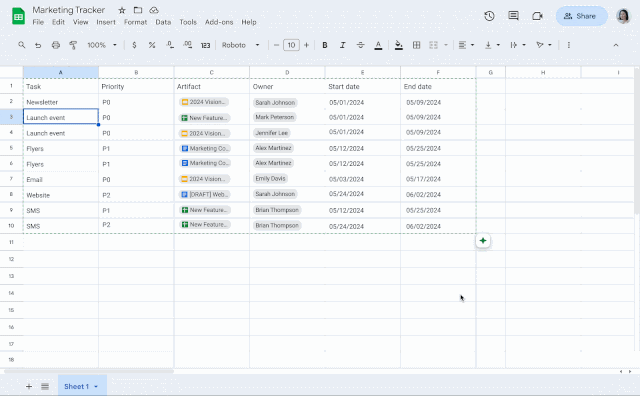Open the version history clock icon
The height and width of the screenshot is (396, 640).
click(489, 16)
